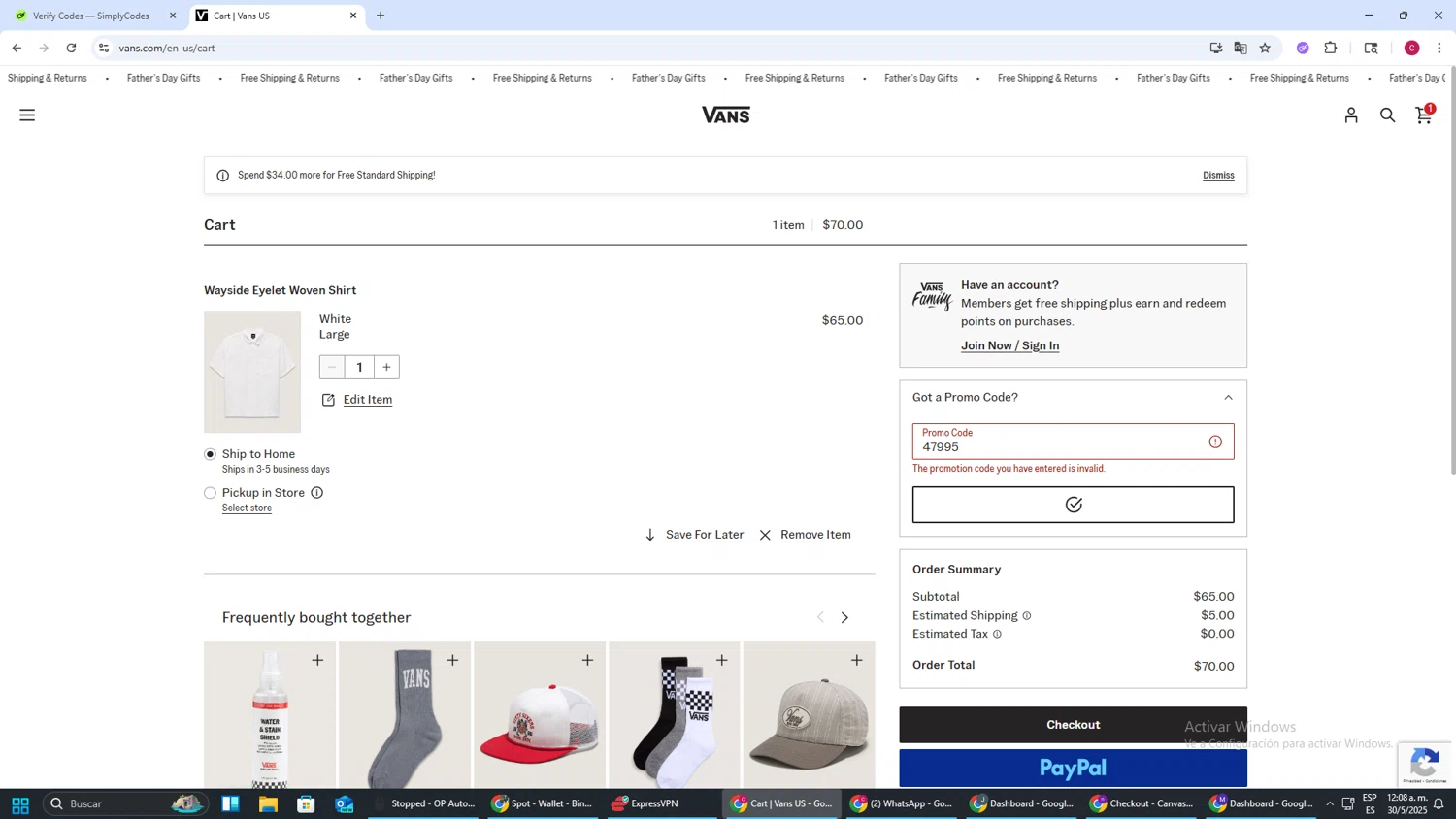Click Join Now / Sign In link

pos(1009,345)
